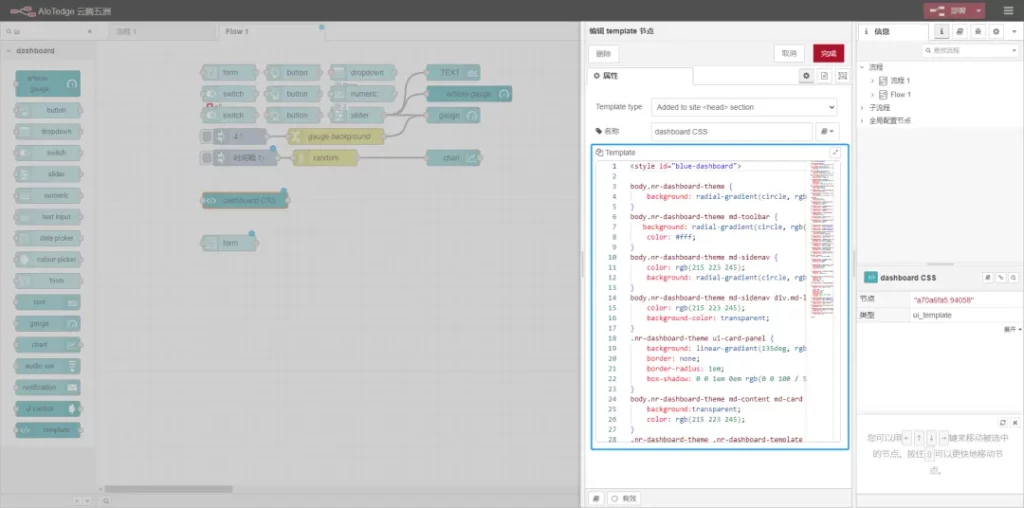Open the deploy options dropdown arrow
This screenshot has height=508, width=1024.
pyautogui.click(x=977, y=10)
